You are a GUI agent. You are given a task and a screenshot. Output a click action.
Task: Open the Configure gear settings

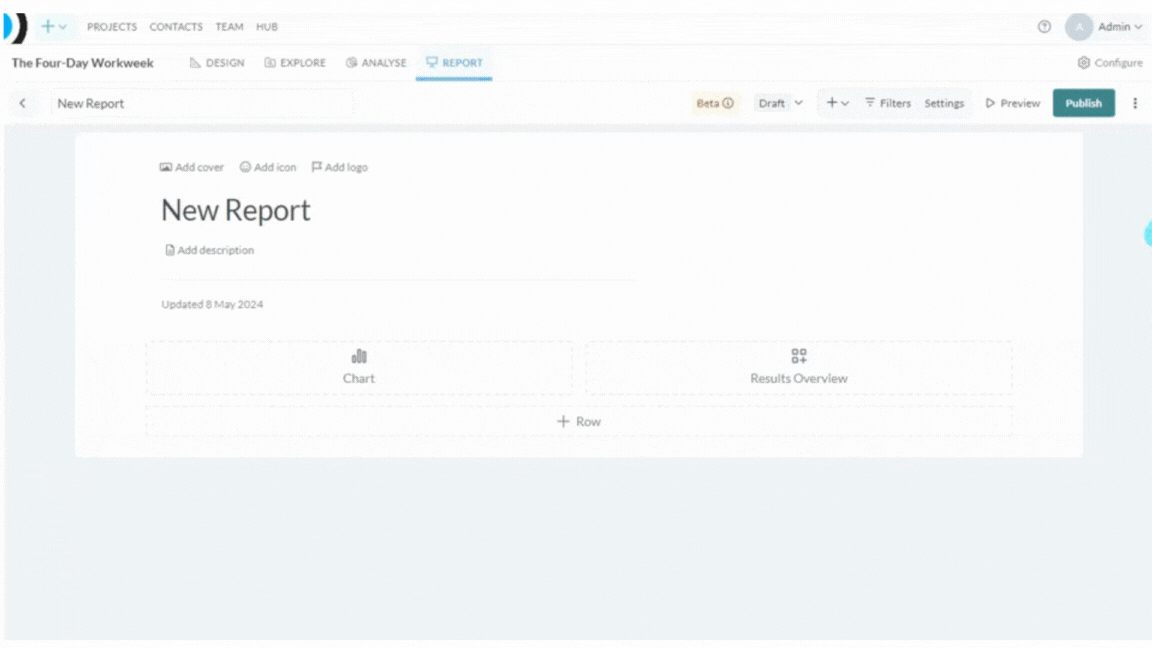click(x=1109, y=62)
